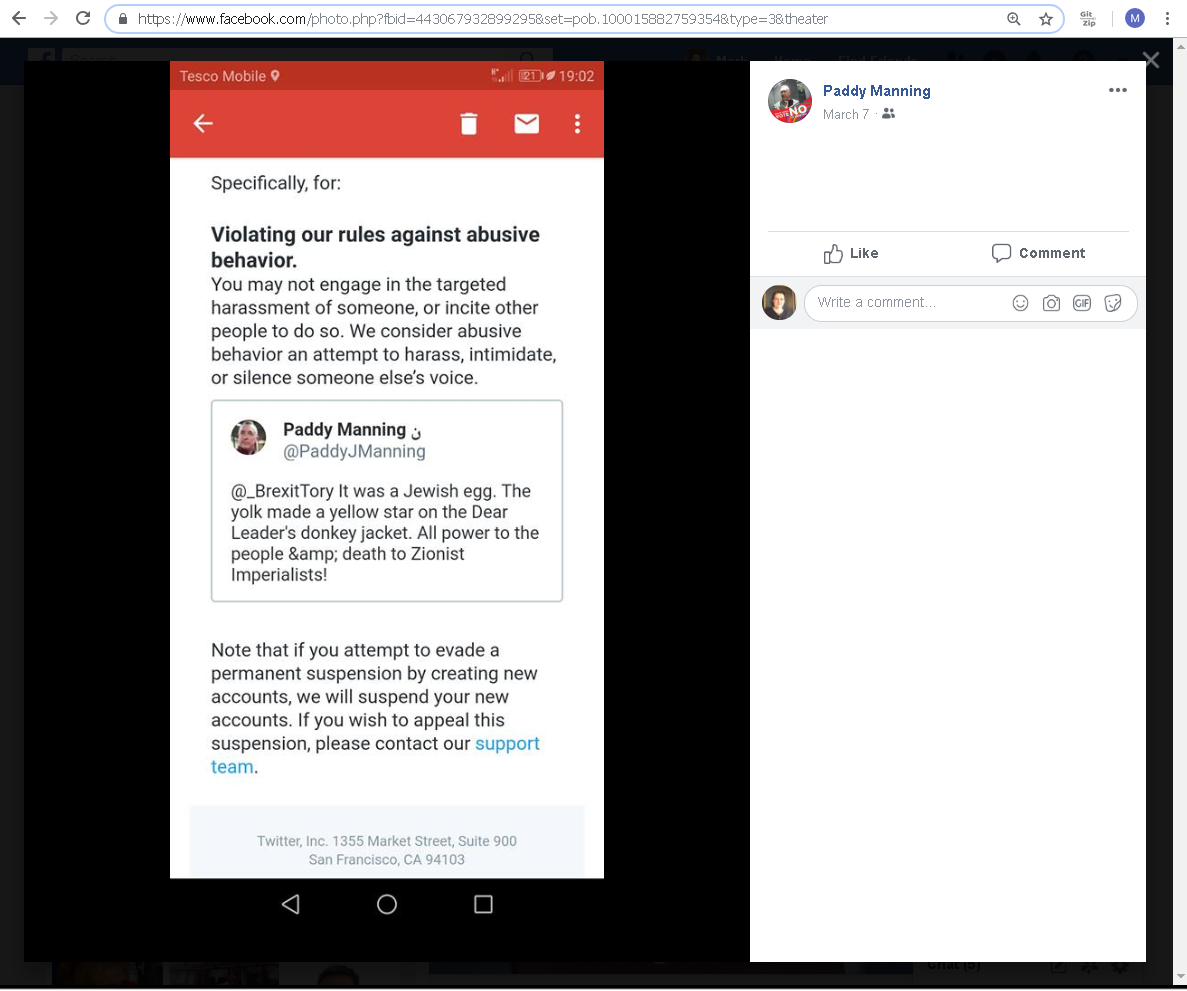Post a sticker in the comment
Image resolution: width=1187 pixels, height=991 pixels.
(1113, 303)
